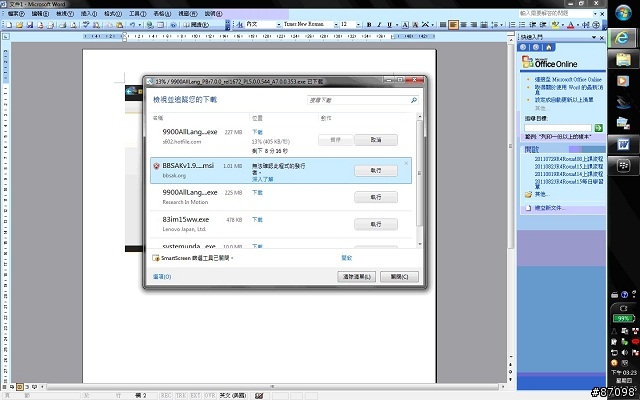Image resolution: width=640 pixels, height=400 pixels.
Task: Click the green Go arrow beside search box
Action: [598, 128]
